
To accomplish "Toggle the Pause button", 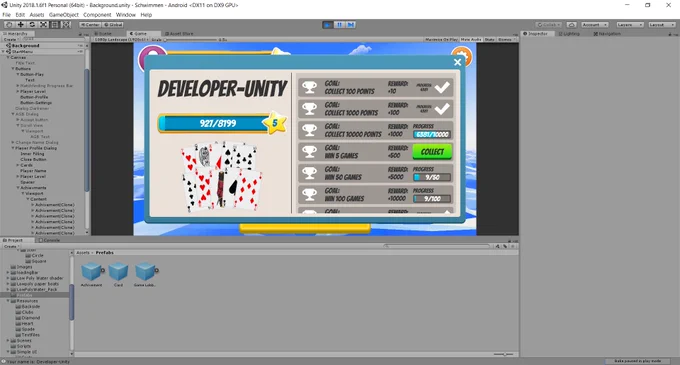I will pos(339,25).
